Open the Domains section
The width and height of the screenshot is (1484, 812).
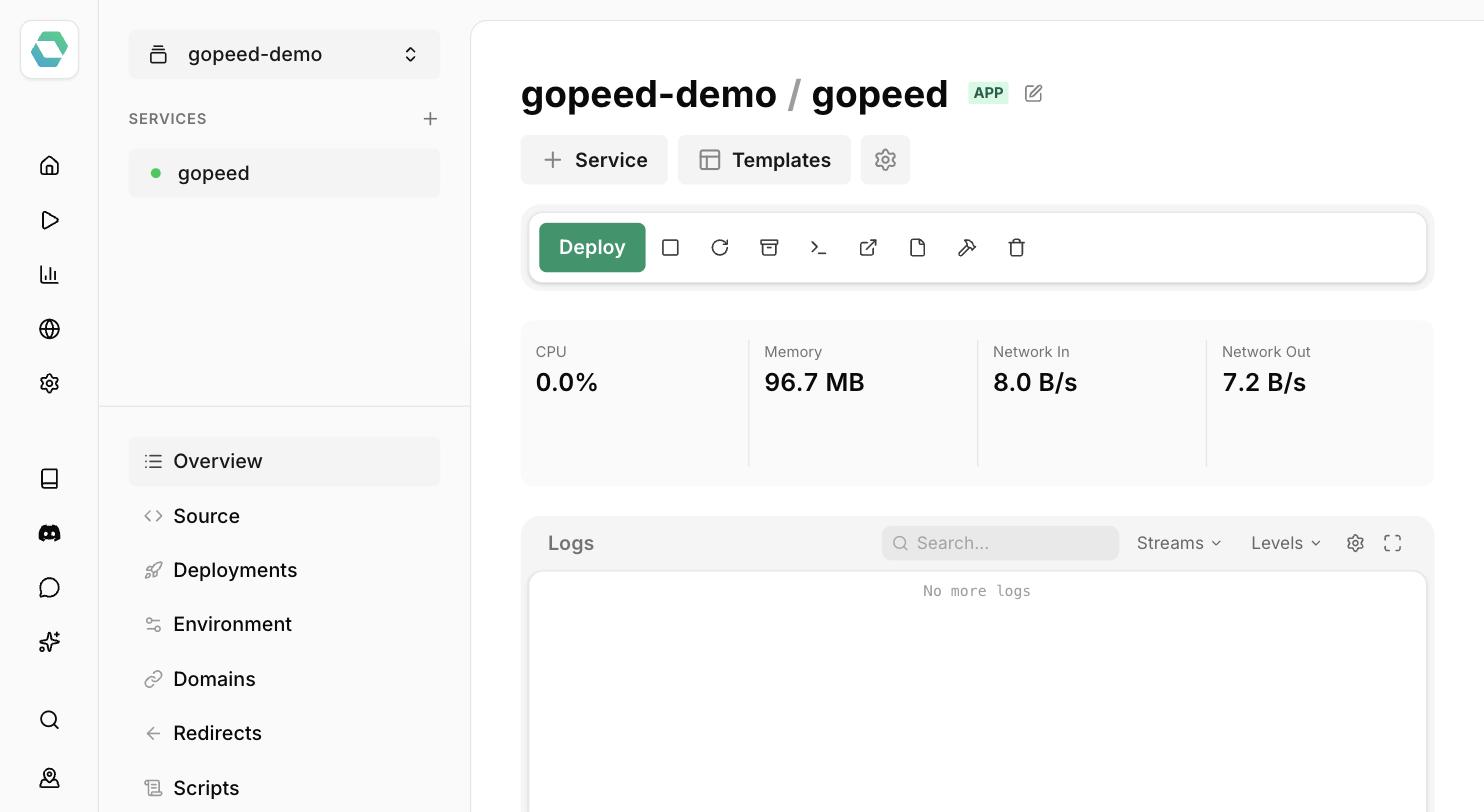pos(284,679)
